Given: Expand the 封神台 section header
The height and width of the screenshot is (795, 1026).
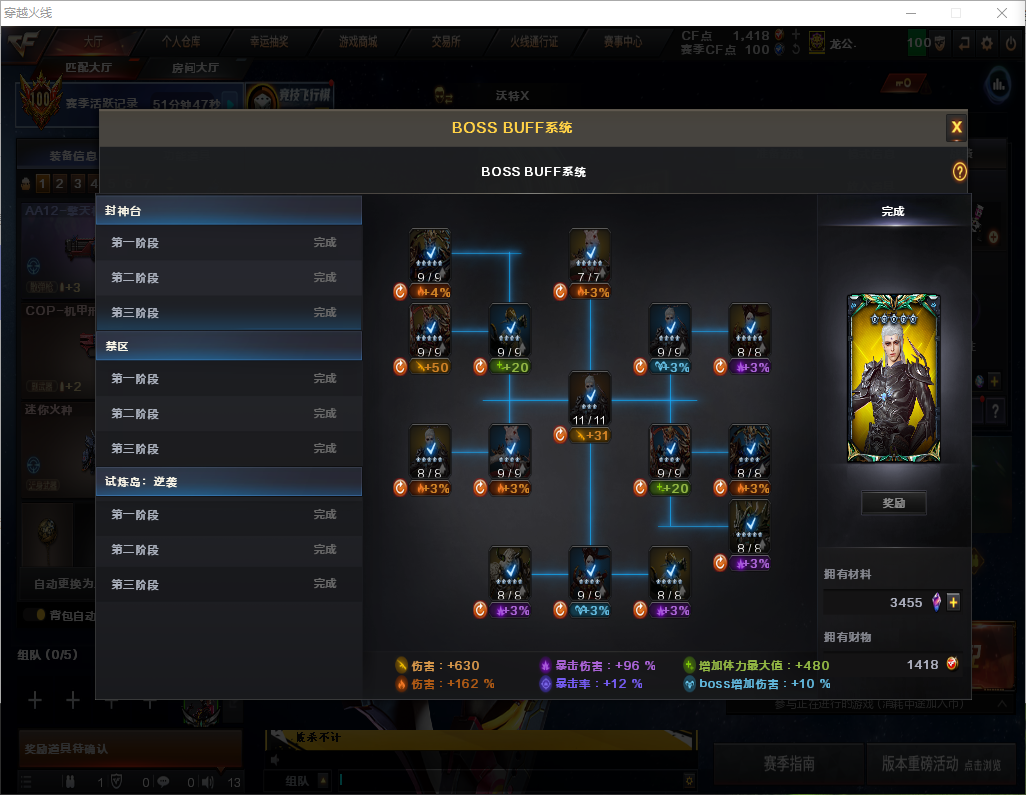Looking at the screenshot, I should click(x=229, y=211).
